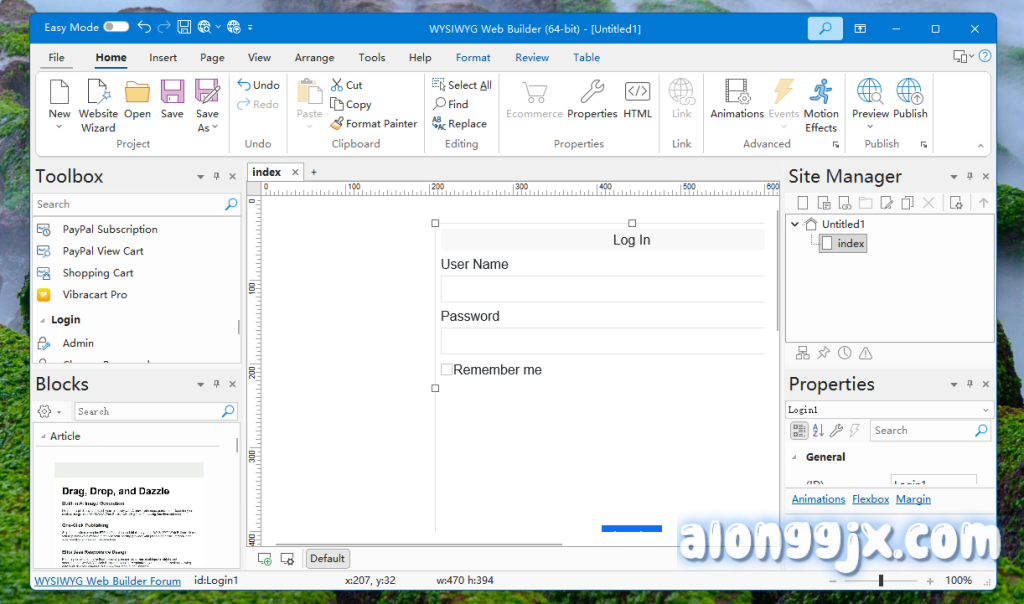Open the Animations panel icon
The height and width of the screenshot is (604, 1024).
click(737, 101)
